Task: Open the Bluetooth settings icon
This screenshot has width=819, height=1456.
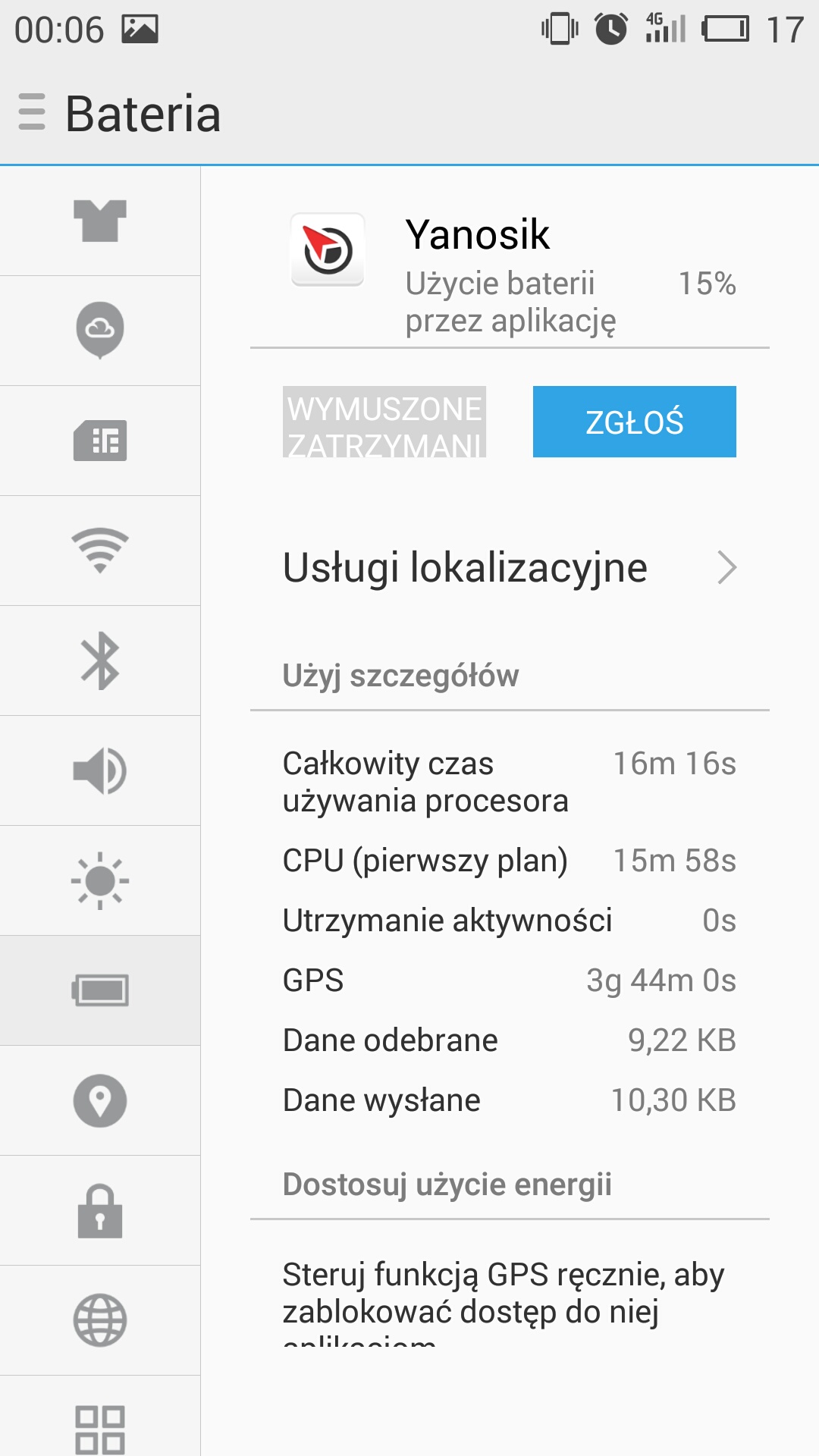Action: pos(100,661)
